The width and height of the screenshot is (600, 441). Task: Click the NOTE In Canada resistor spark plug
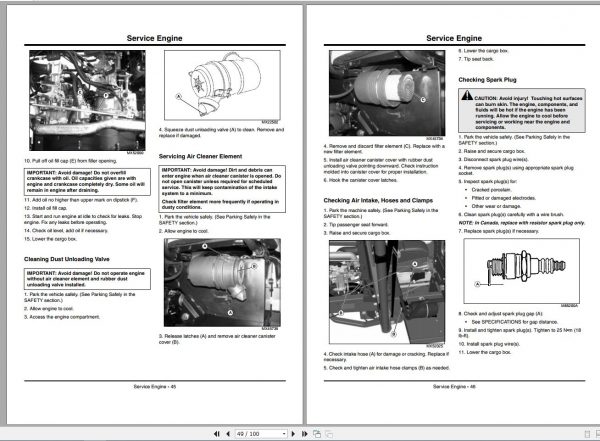[522, 223]
